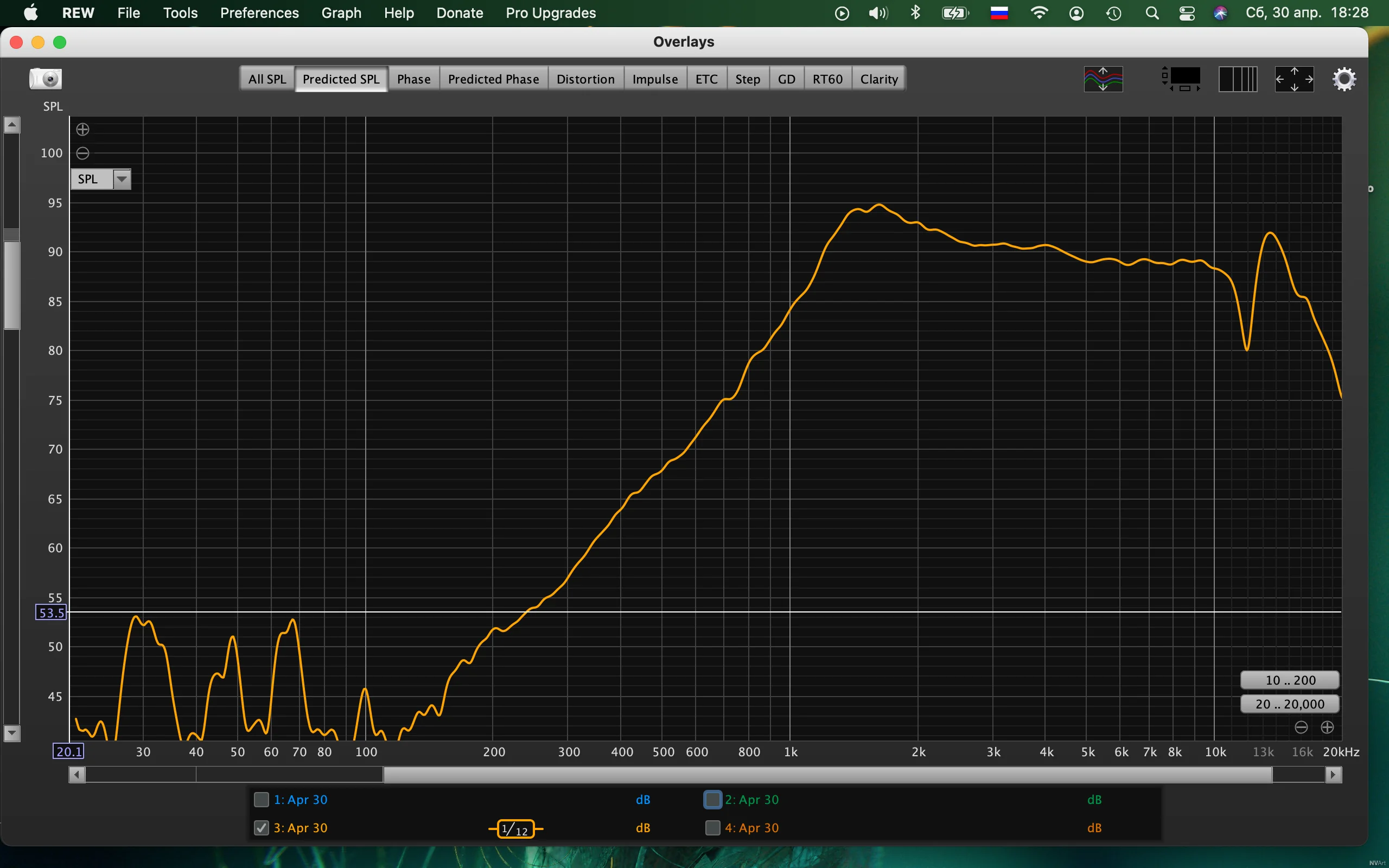
Task: Click the separate traces icon
Action: click(x=1103, y=79)
